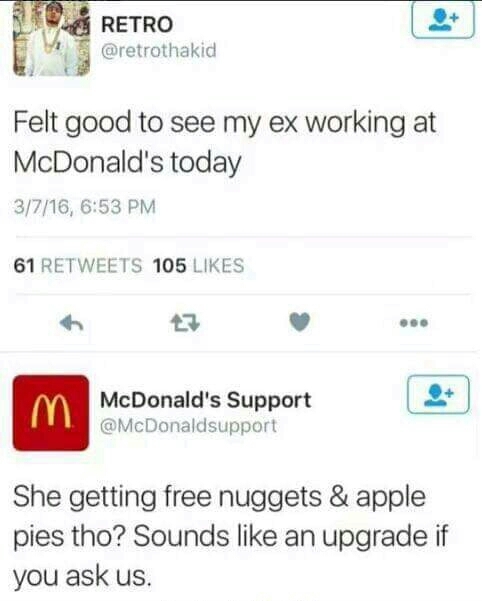Follow RETRO with the add-user button
This screenshot has height=601, width=482.
(x=443, y=20)
